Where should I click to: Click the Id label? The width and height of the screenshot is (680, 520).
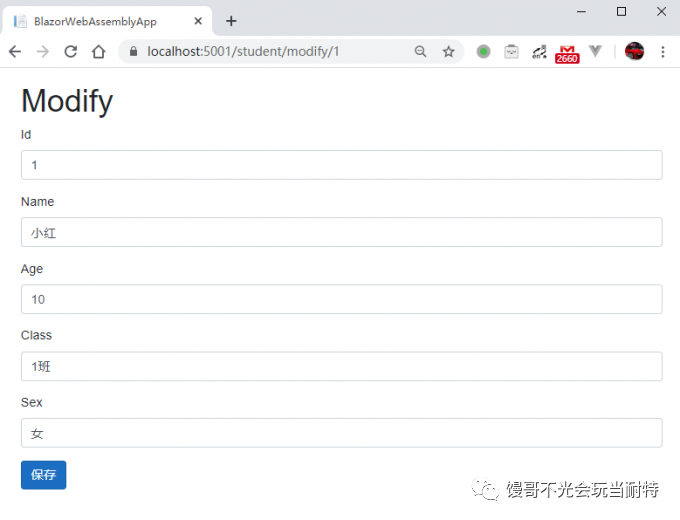(x=26, y=134)
